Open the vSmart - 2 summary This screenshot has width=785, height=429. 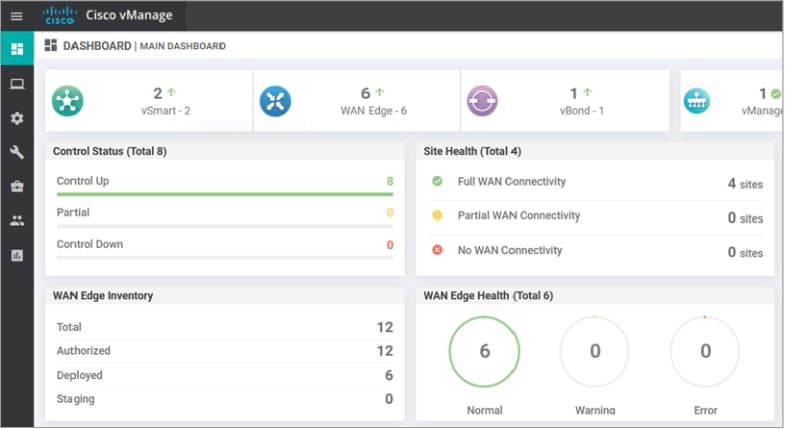pos(166,111)
